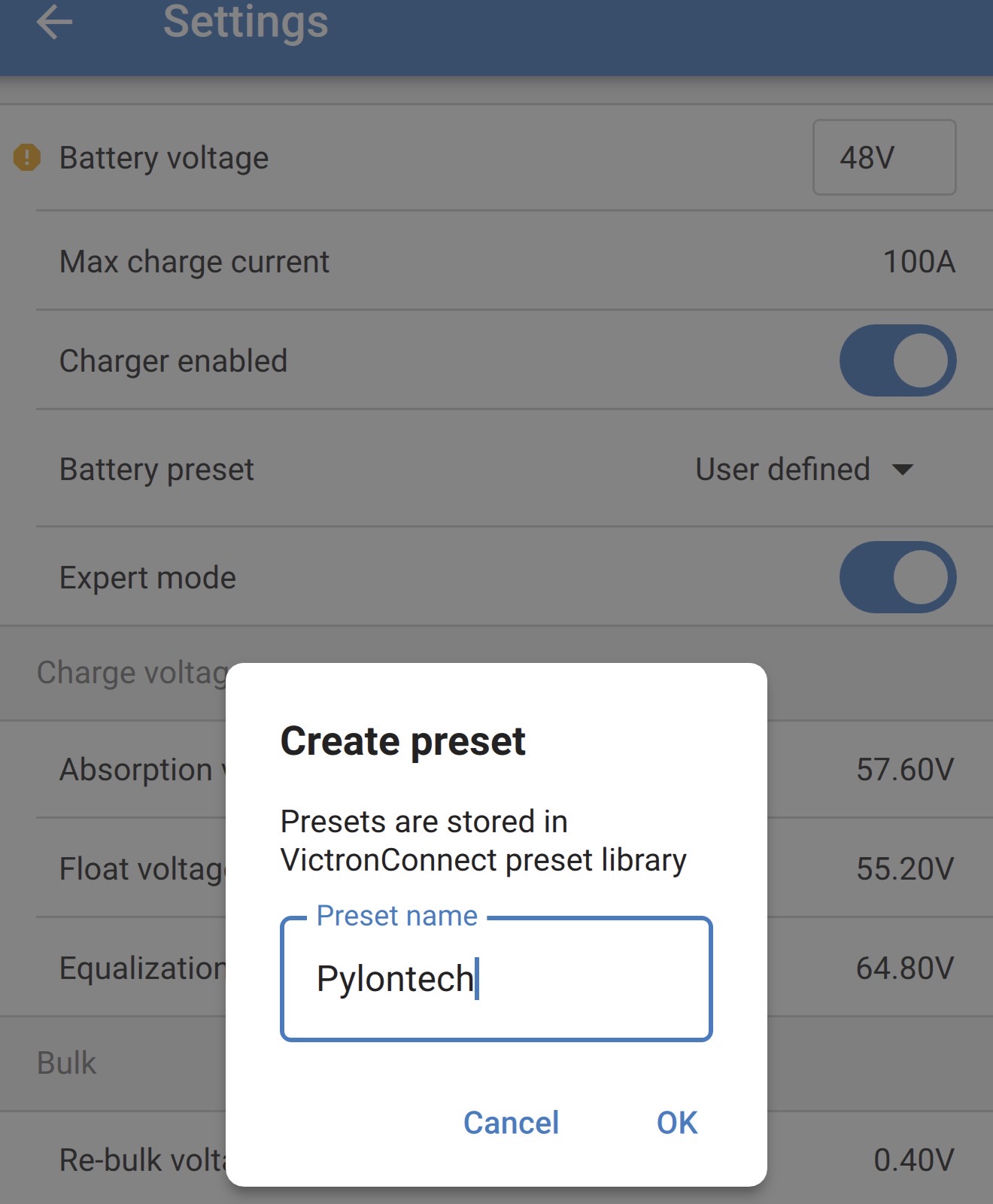Tap the Max charge current 100A value

[918, 262]
